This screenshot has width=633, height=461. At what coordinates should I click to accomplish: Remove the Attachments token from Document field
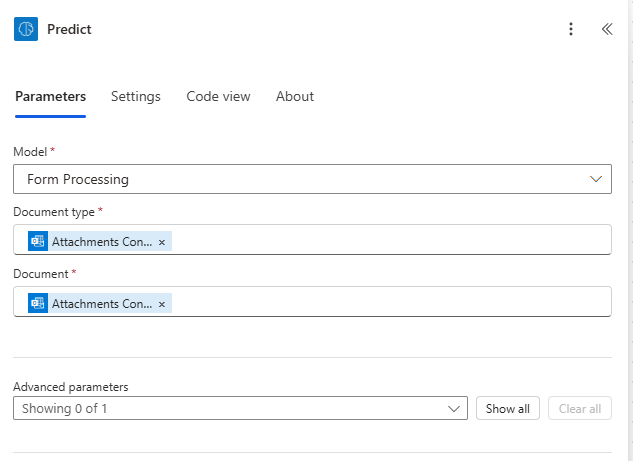162,304
